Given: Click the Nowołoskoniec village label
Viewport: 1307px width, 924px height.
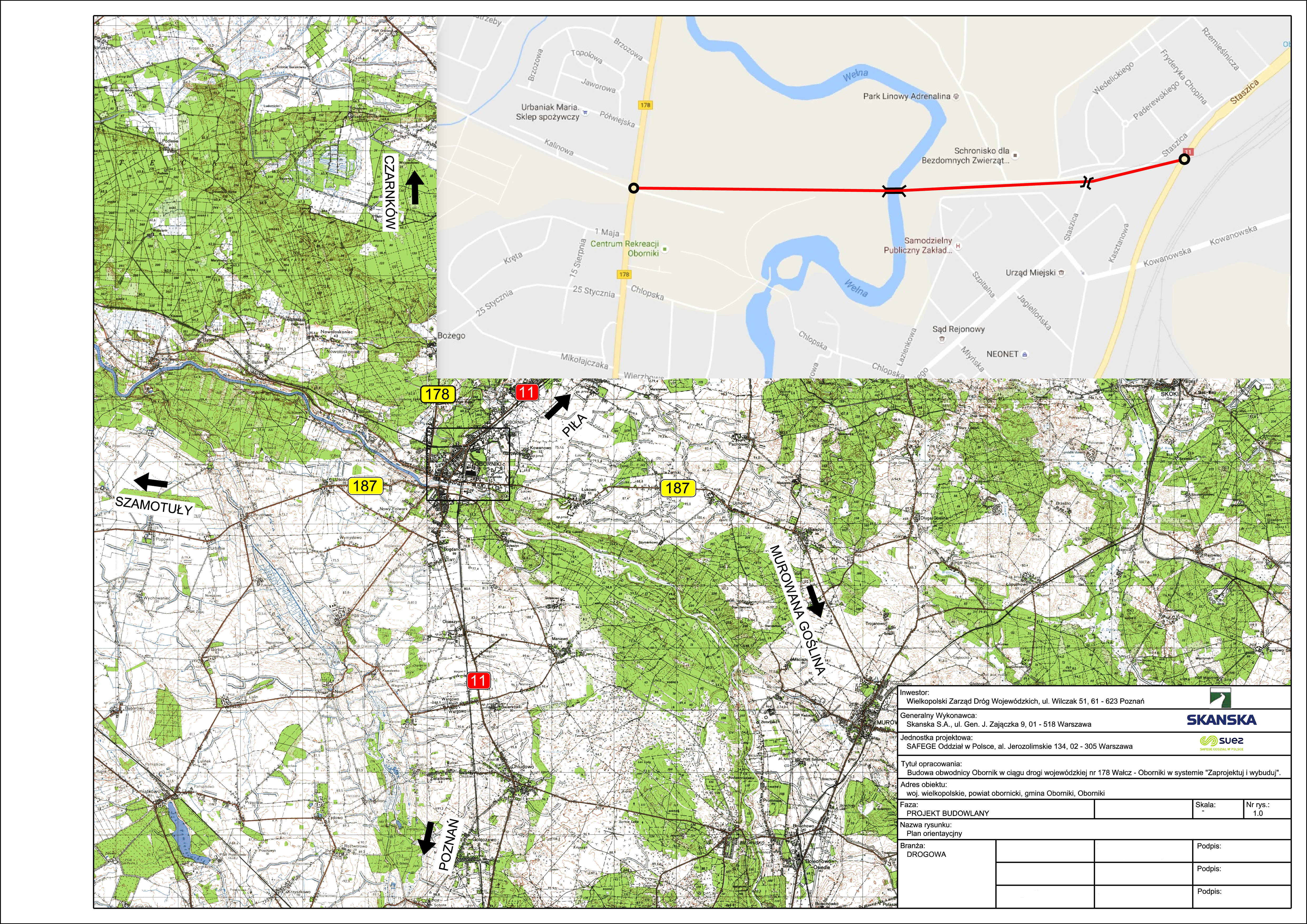Looking at the screenshot, I should pos(336,331).
